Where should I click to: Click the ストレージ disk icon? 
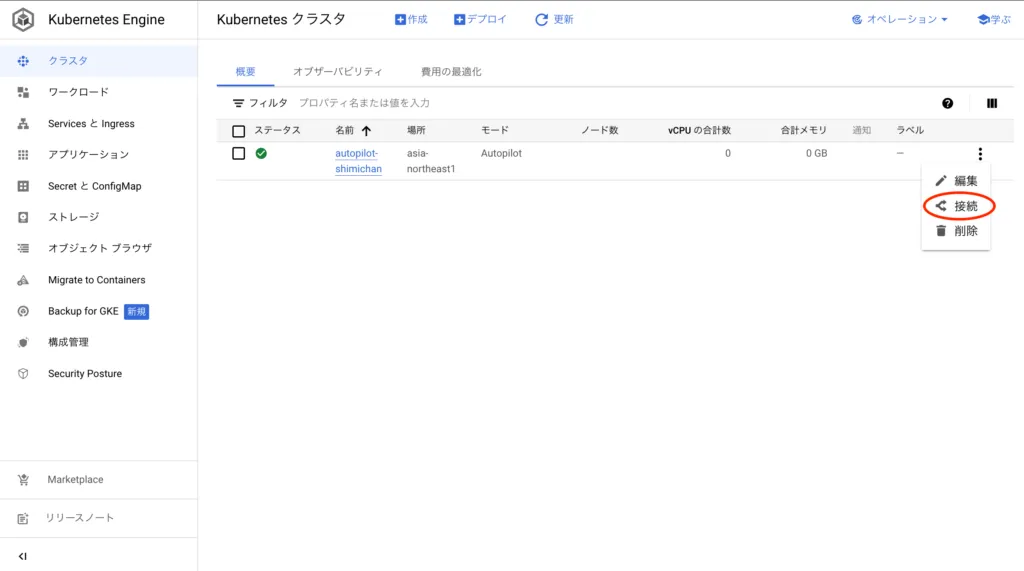(23, 217)
